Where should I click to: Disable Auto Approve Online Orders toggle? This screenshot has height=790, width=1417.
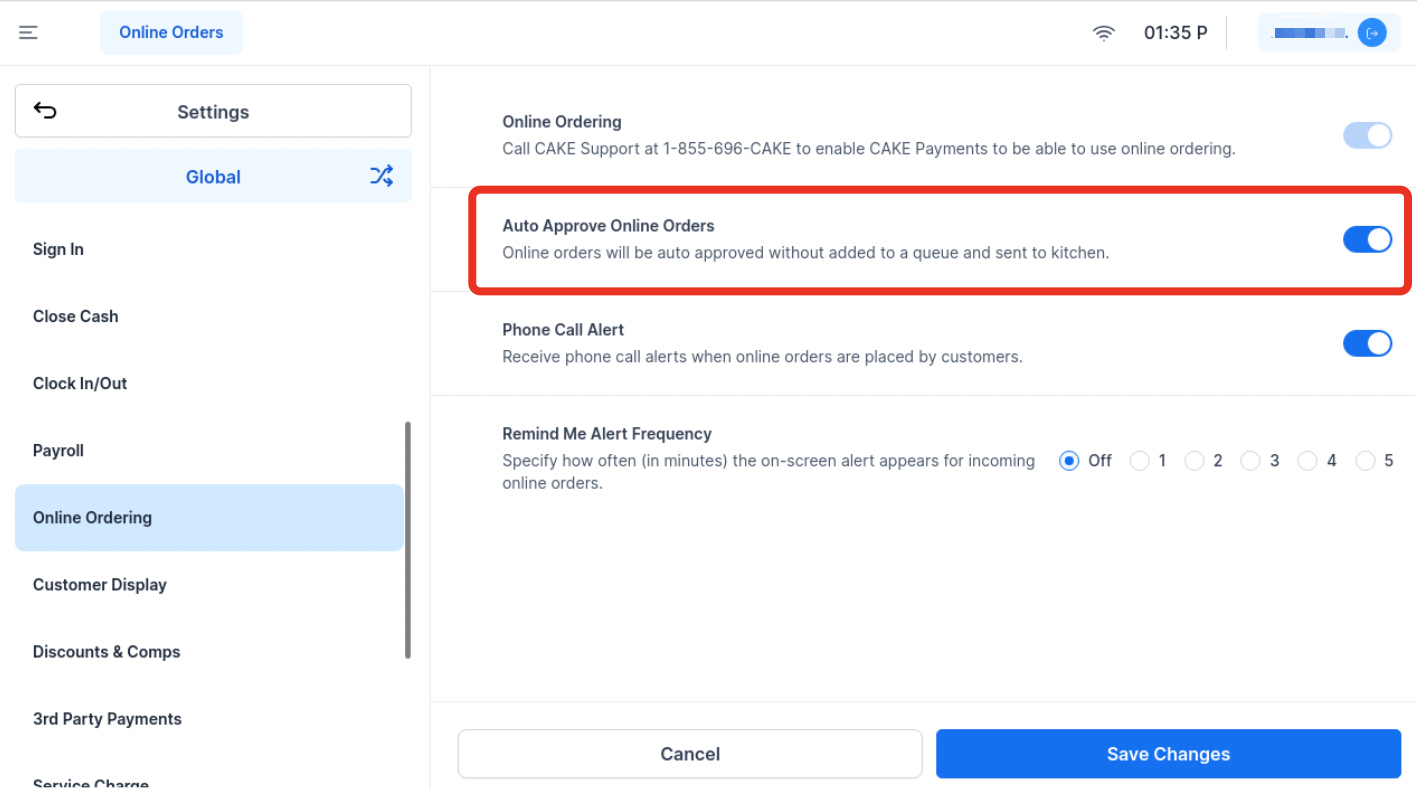tap(1367, 239)
